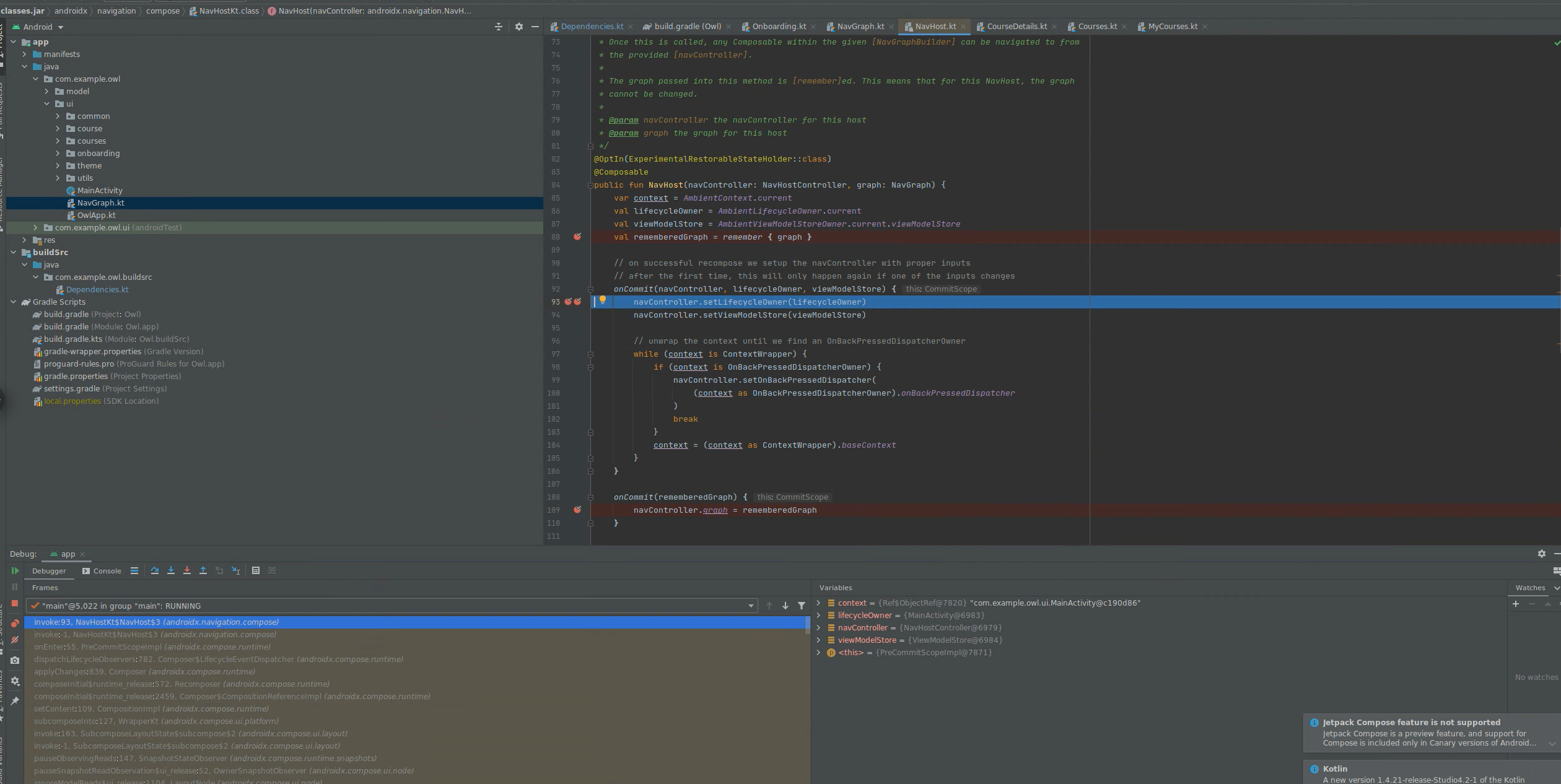Toggle breakpoint on line 88
1561x784 pixels.
(x=577, y=237)
